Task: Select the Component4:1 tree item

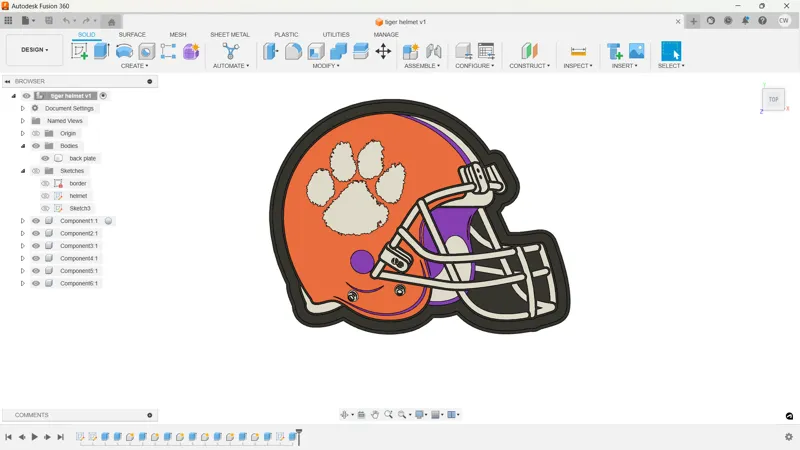Action: pos(79,258)
